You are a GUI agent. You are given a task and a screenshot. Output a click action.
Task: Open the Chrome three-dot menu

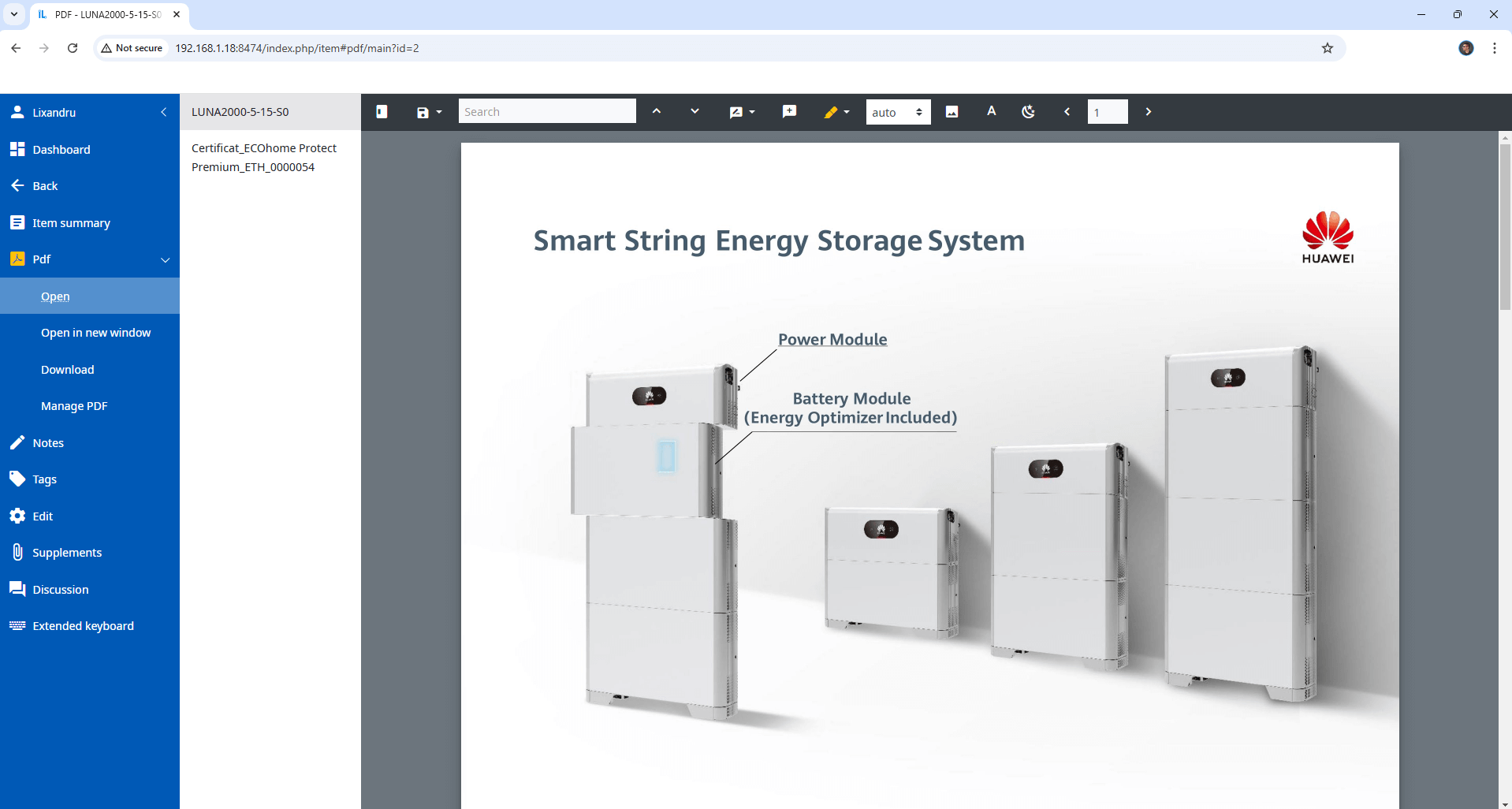pyautogui.click(x=1495, y=48)
